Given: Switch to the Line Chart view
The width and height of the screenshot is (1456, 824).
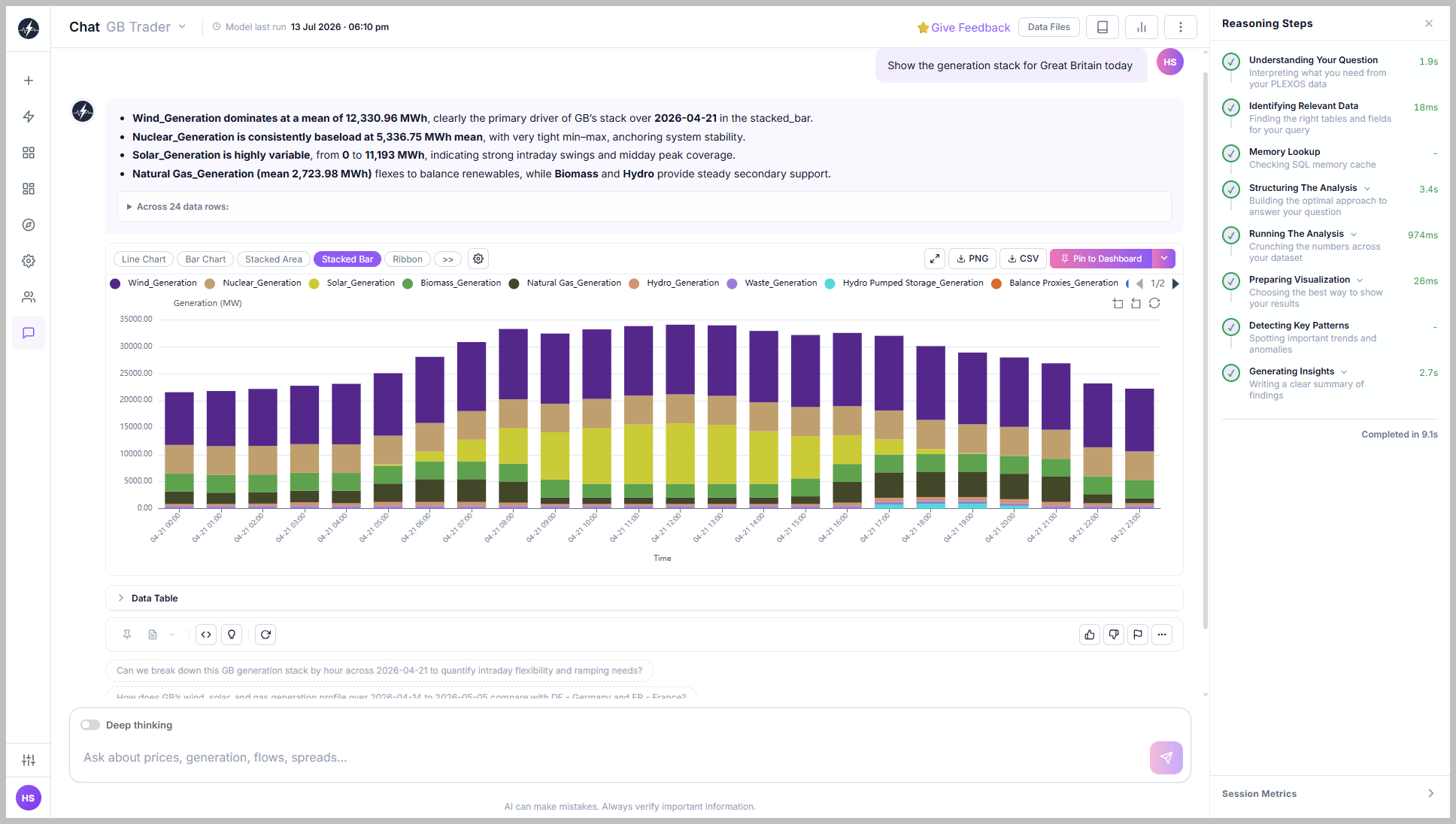Looking at the screenshot, I should coord(144,259).
